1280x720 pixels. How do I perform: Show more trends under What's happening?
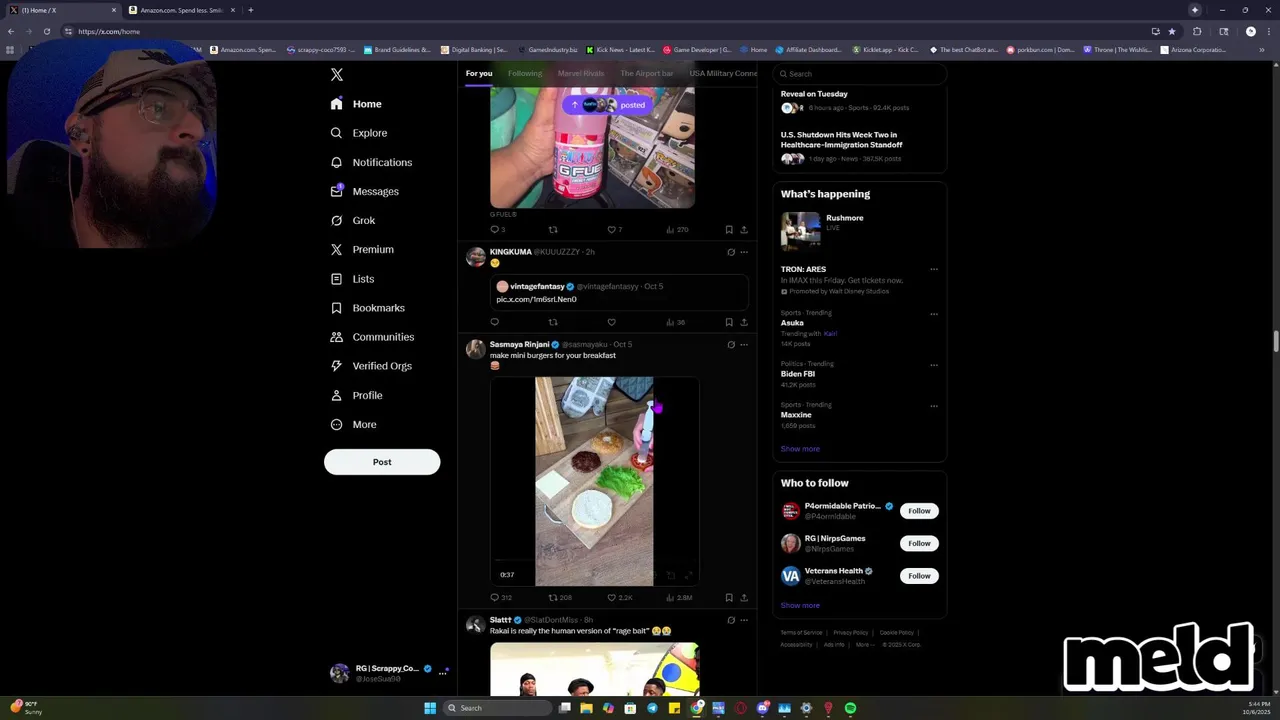(x=800, y=449)
